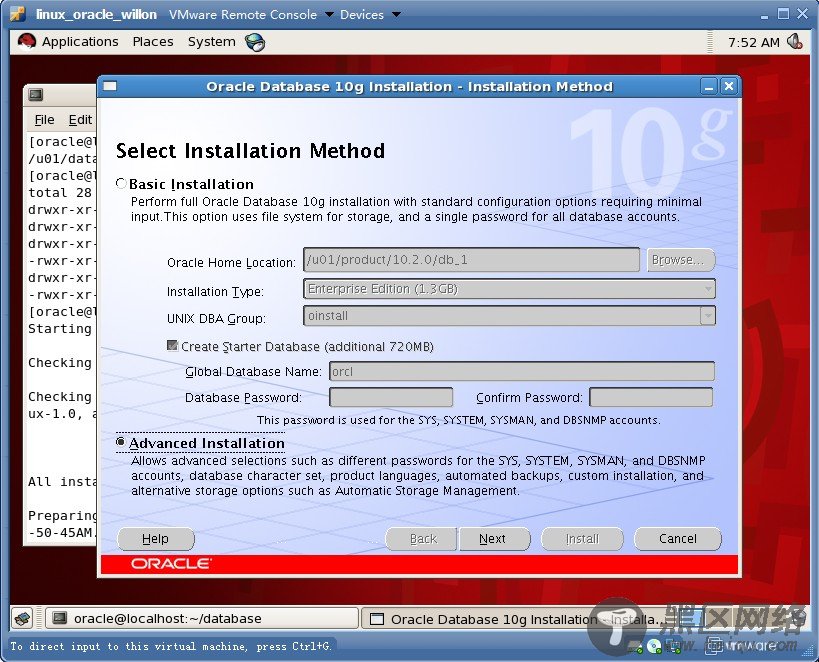Open the terminal File menu
Screen dimensions: 819x662
pyautogui.click(x=44, y=120)
